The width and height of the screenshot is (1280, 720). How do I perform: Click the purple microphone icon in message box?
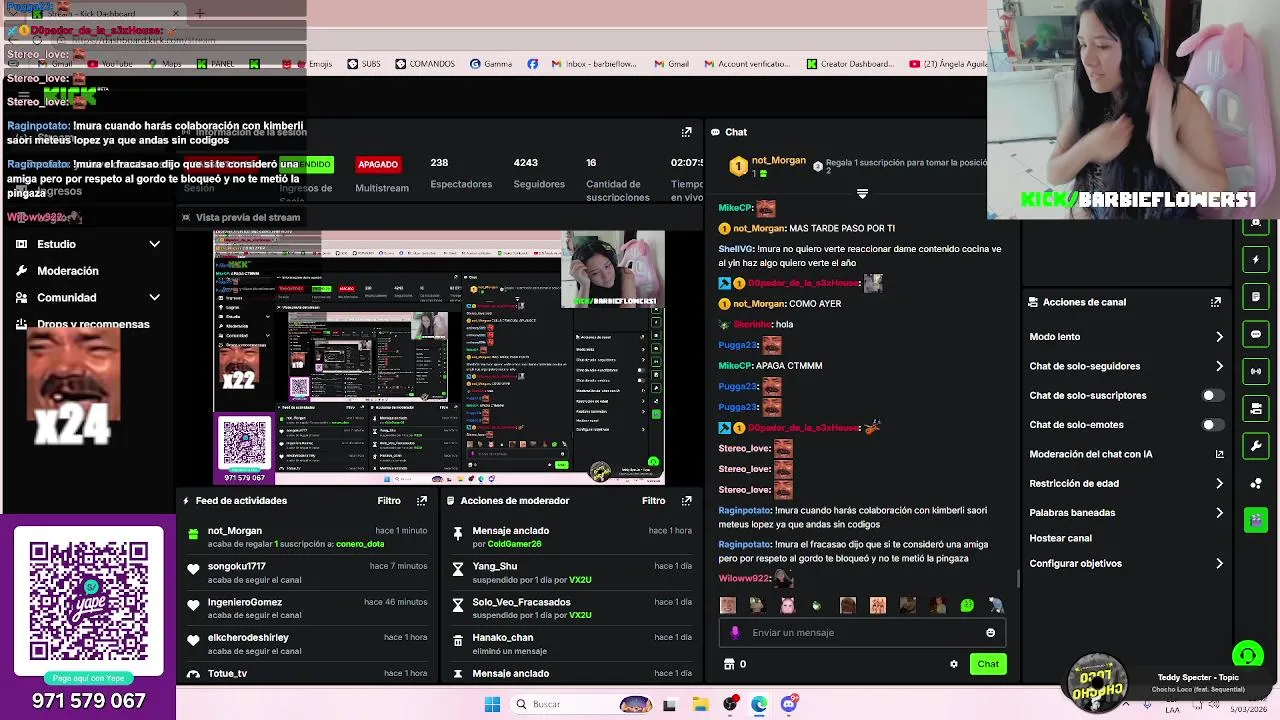point(735,633)
